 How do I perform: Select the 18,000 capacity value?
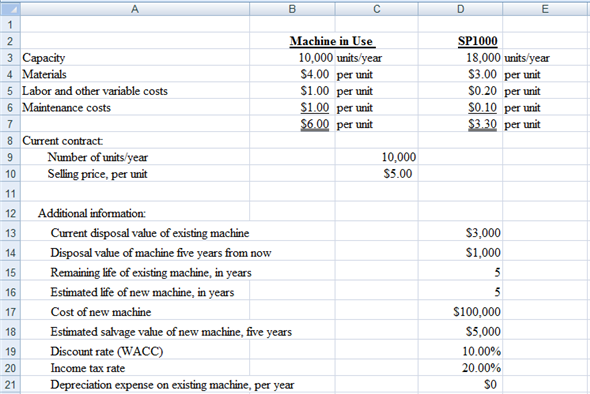click(484, 58)
